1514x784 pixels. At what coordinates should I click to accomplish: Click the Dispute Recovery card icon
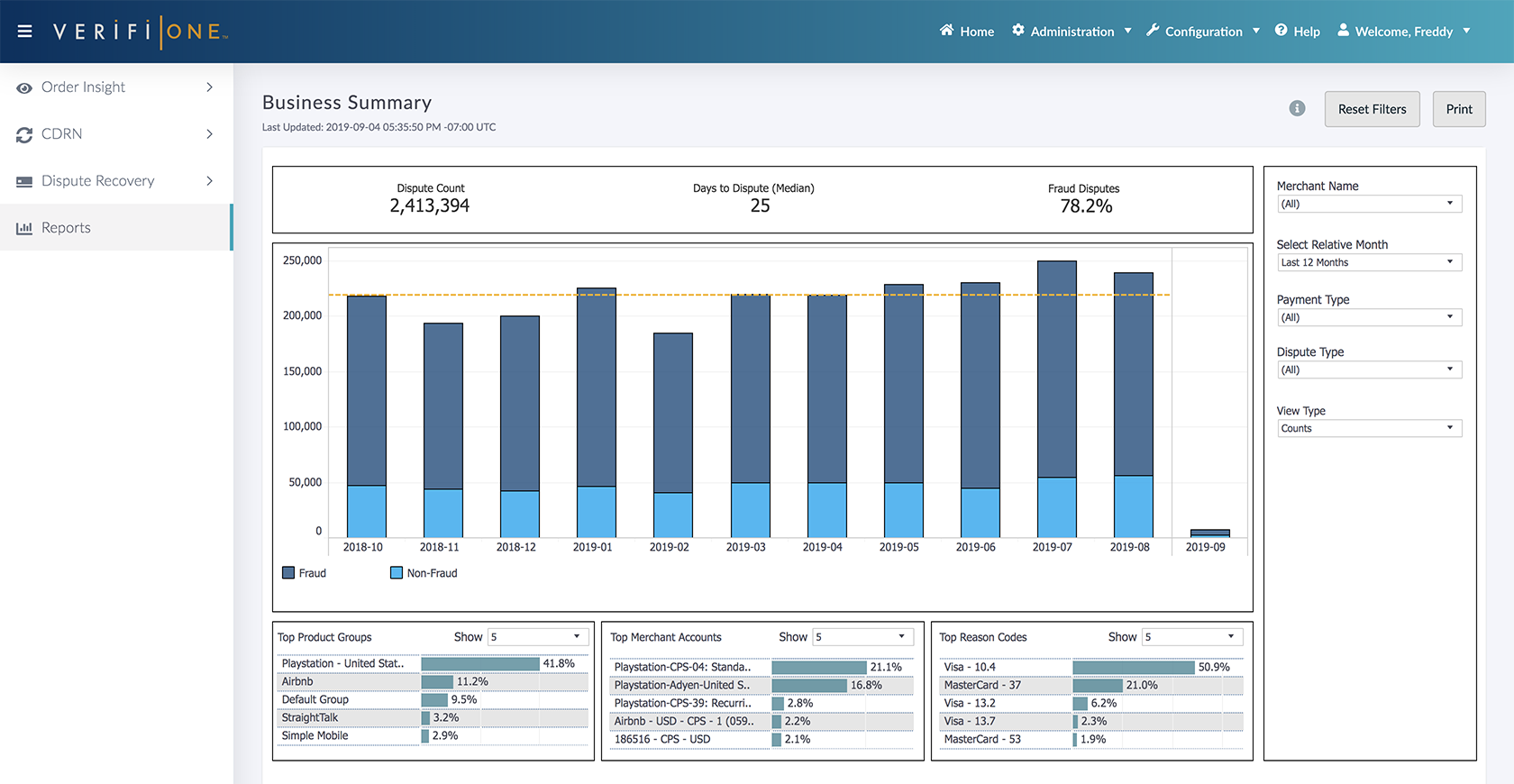[24, 181]
